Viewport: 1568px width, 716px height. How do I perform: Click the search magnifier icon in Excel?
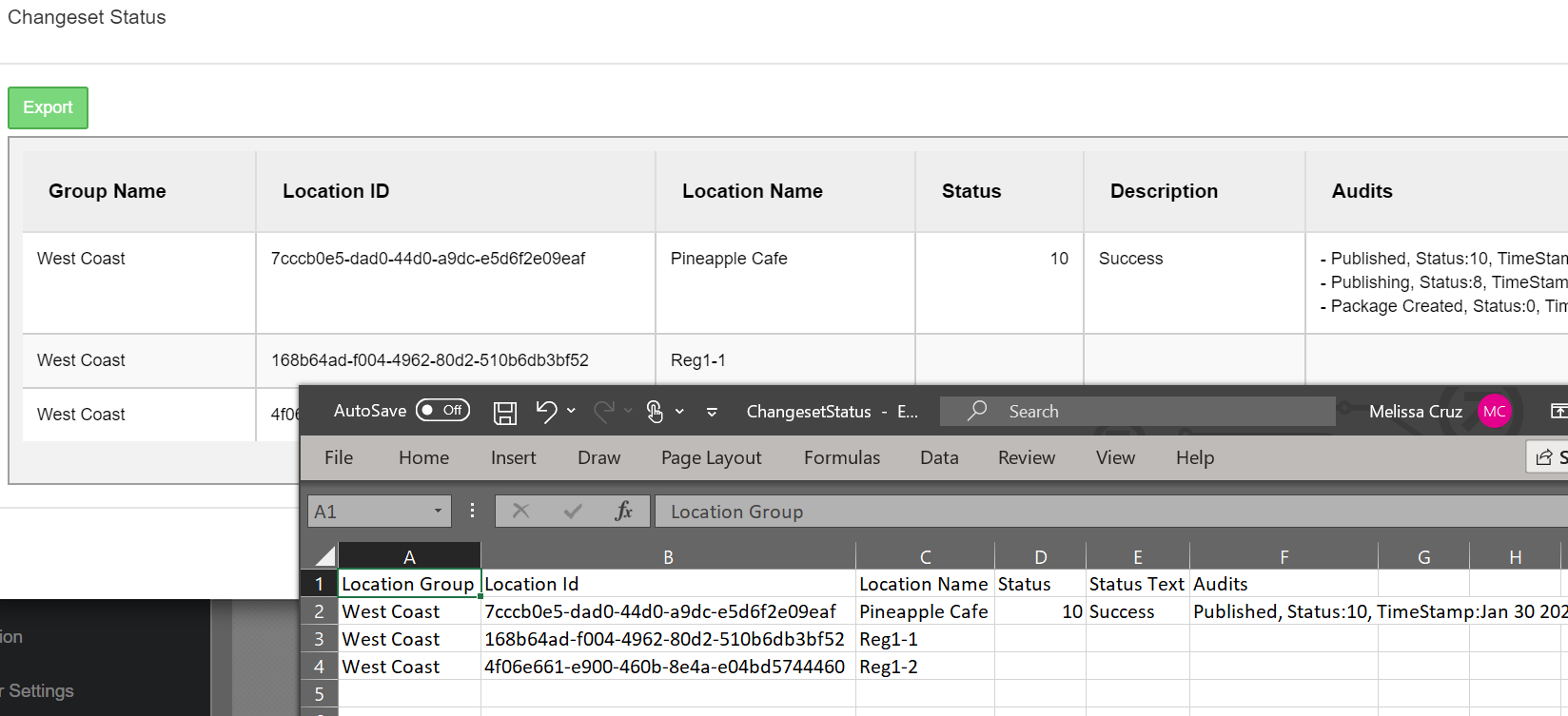[x=977, y=411]
